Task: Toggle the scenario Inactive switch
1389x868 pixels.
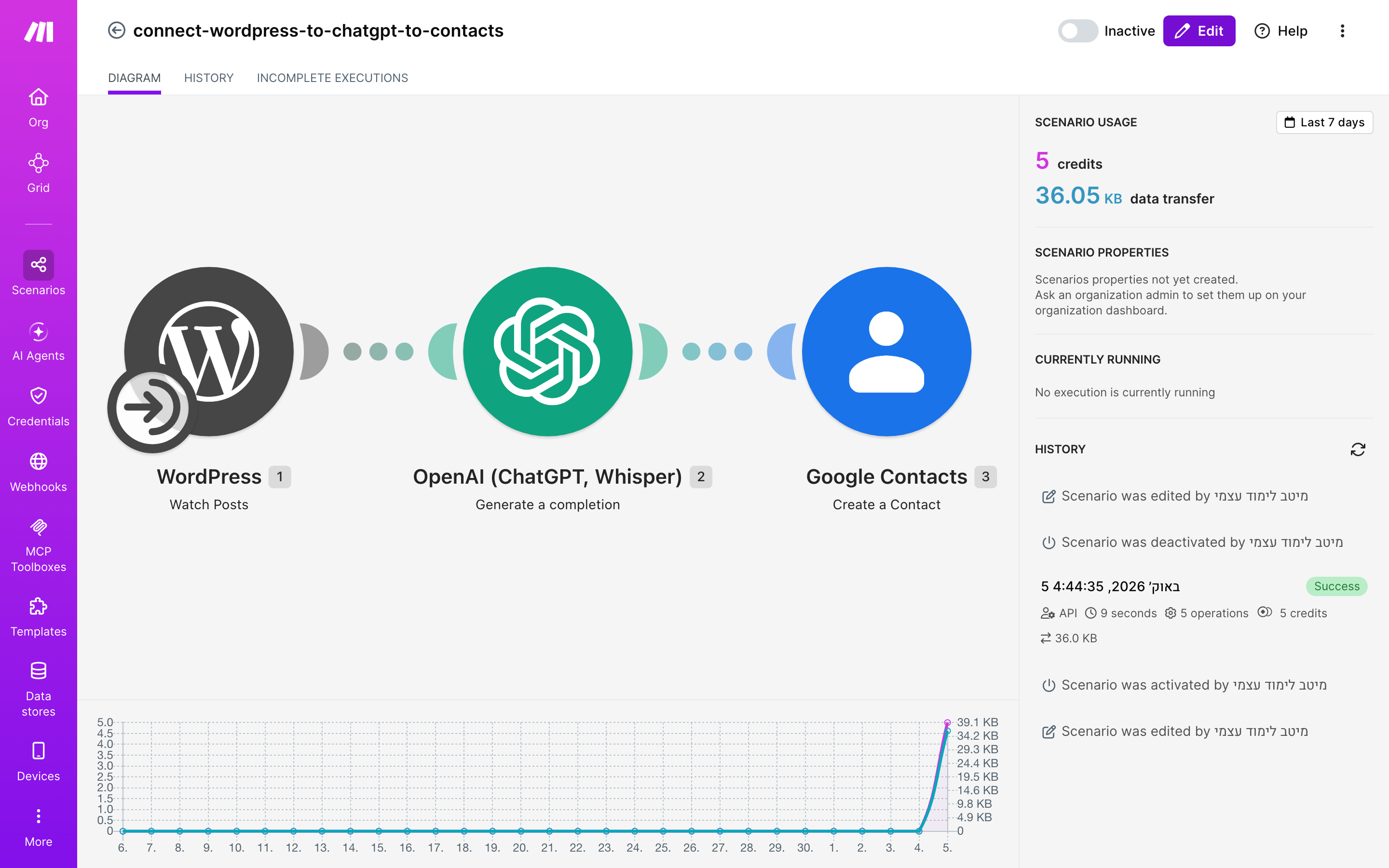Action: [x=1077, y=31]
